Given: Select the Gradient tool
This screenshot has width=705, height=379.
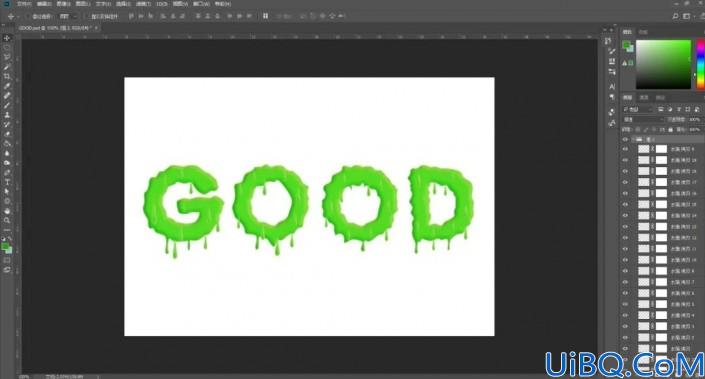Looking at the screenshot, I should [7, 143].
